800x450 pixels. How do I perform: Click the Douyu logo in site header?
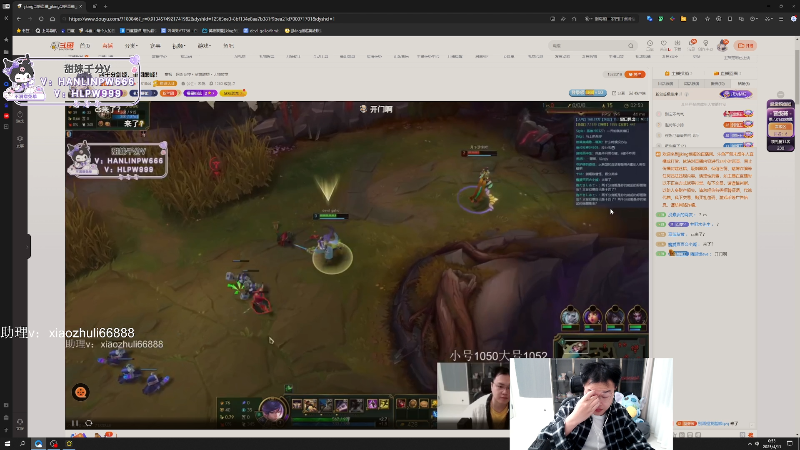[62, 45]
